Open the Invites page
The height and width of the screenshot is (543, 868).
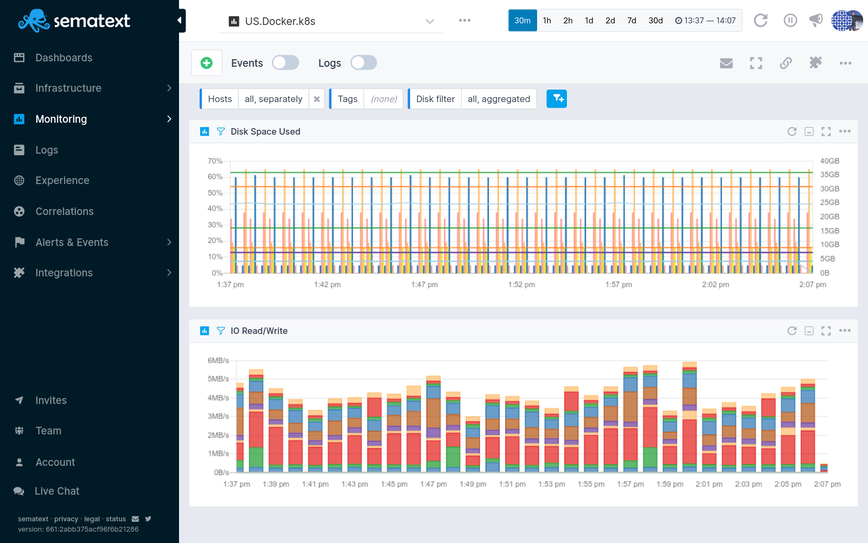(51, 400)
